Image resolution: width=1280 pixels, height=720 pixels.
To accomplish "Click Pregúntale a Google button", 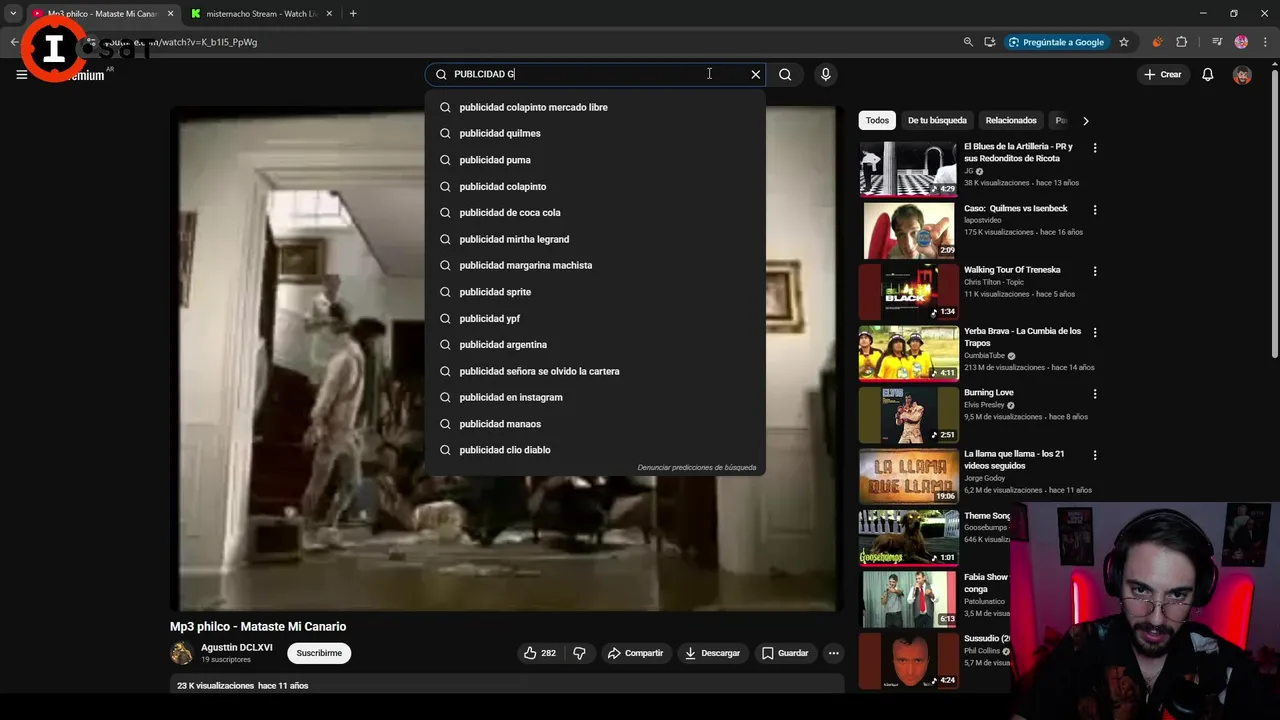I will coord(1056,42).
